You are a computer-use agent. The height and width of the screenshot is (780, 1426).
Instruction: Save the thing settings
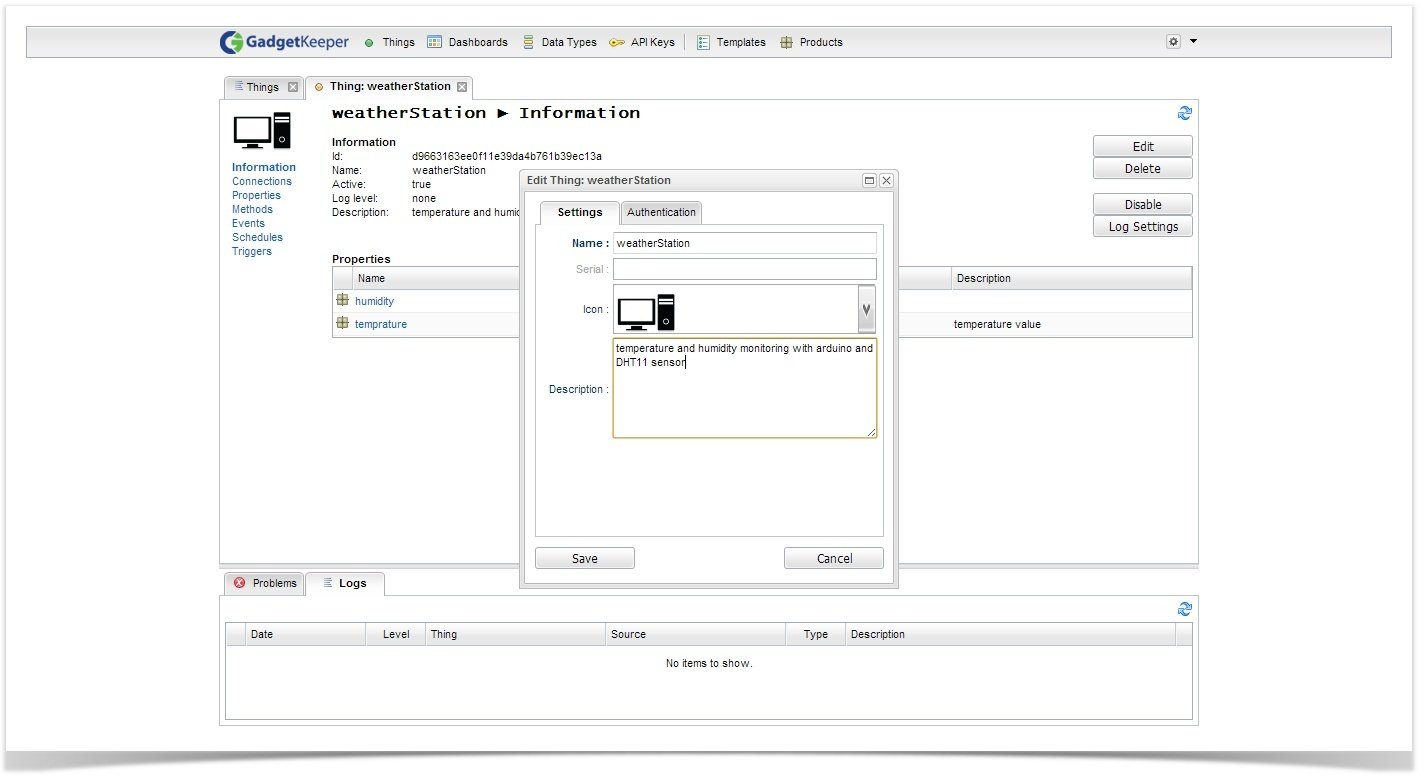point(585,558)
